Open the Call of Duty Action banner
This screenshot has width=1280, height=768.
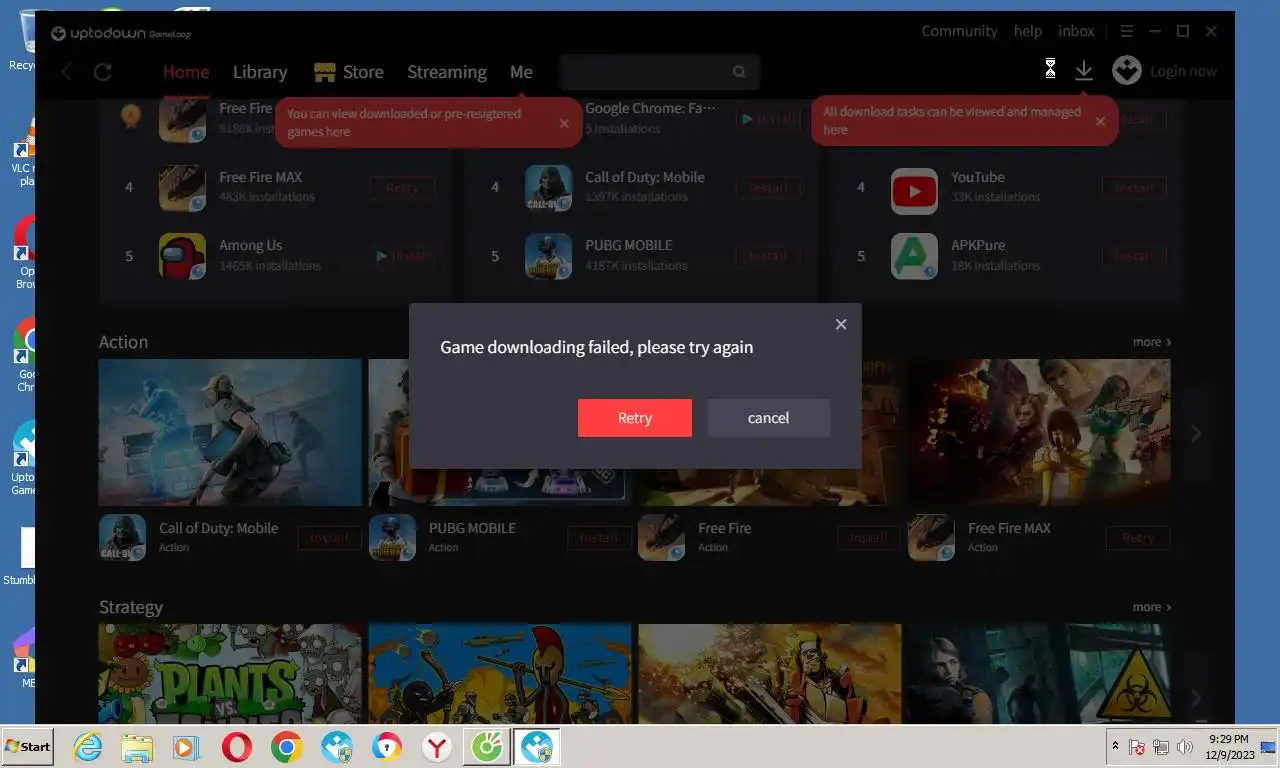point(230,432)
